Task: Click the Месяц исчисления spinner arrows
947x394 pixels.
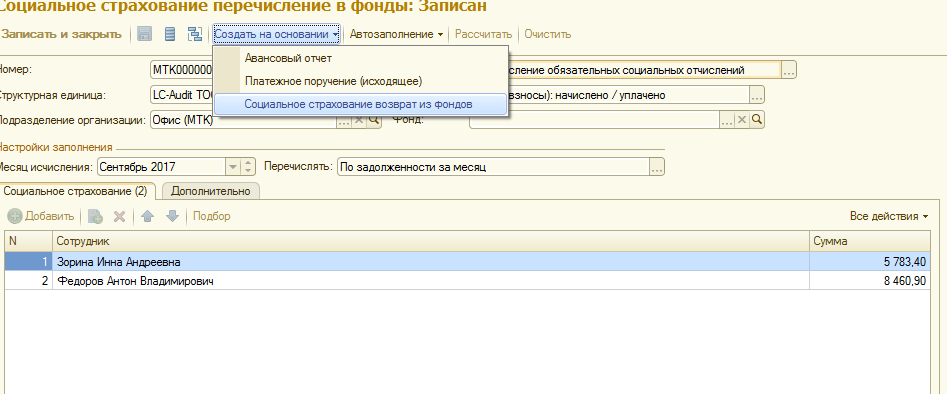Action: (248, 167)
